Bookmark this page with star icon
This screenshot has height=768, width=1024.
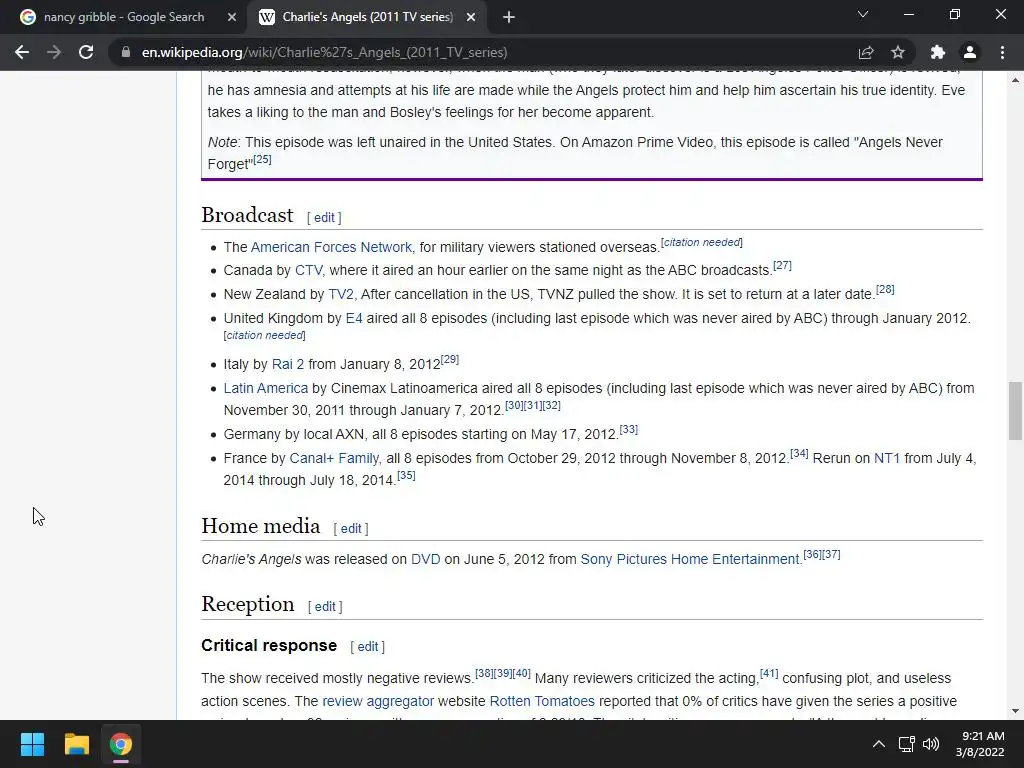click(898, 52)
